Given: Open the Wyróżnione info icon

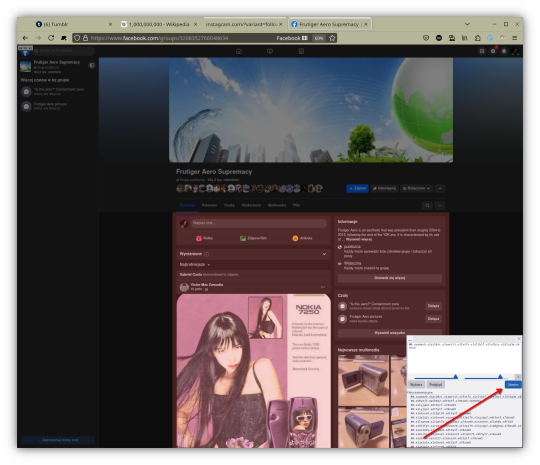Looking at the screenshot, I should [207, 254].
